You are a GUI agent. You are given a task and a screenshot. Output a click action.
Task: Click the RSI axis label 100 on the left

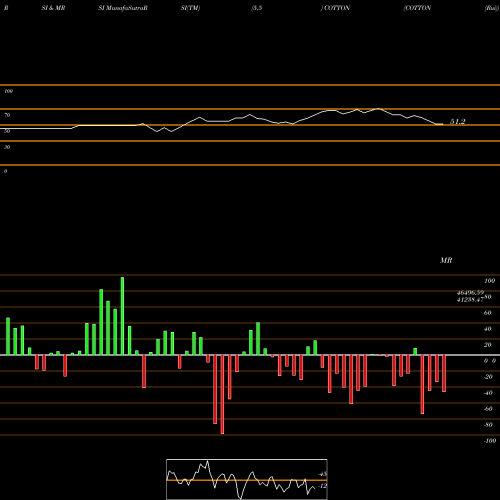8,91
